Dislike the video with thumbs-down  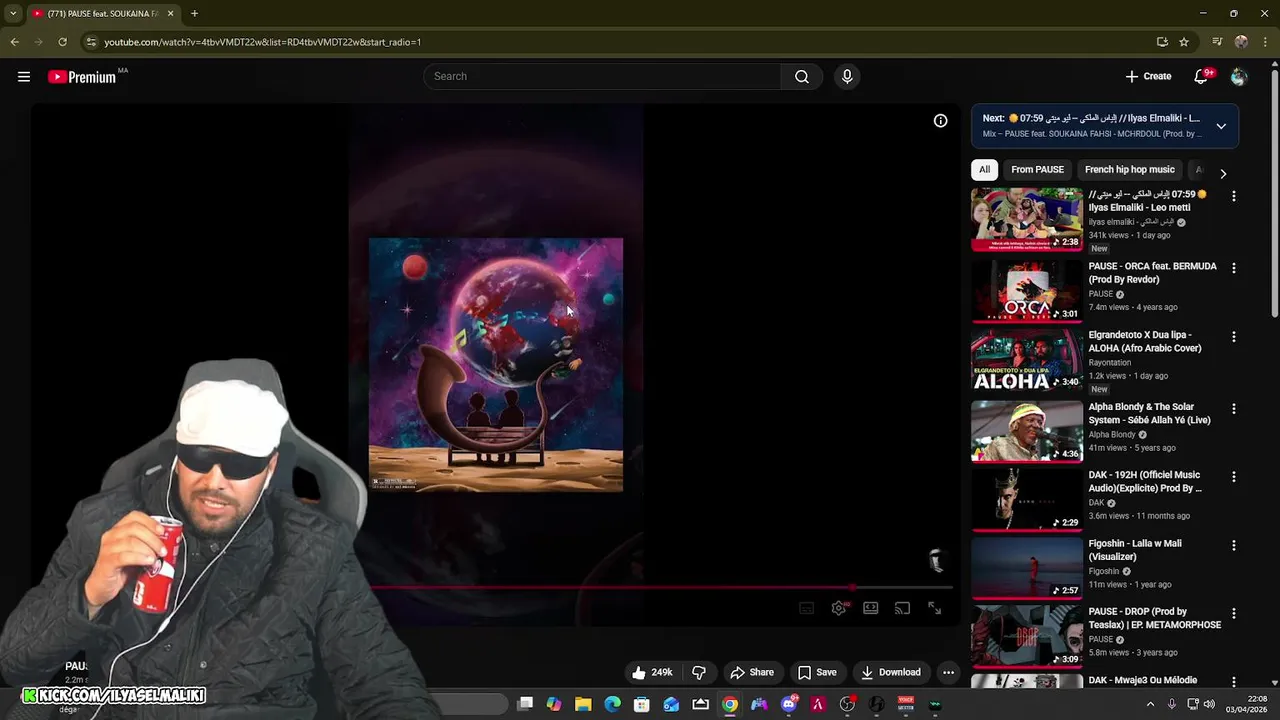click(699, 672)
